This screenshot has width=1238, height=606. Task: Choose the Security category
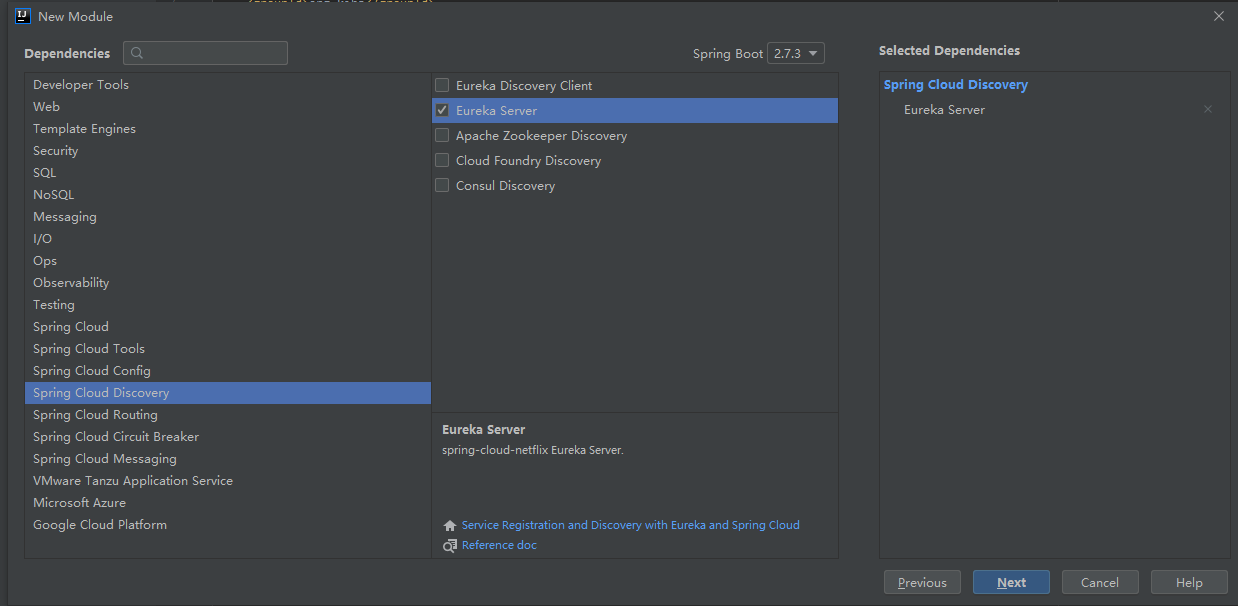click(228, 151)
